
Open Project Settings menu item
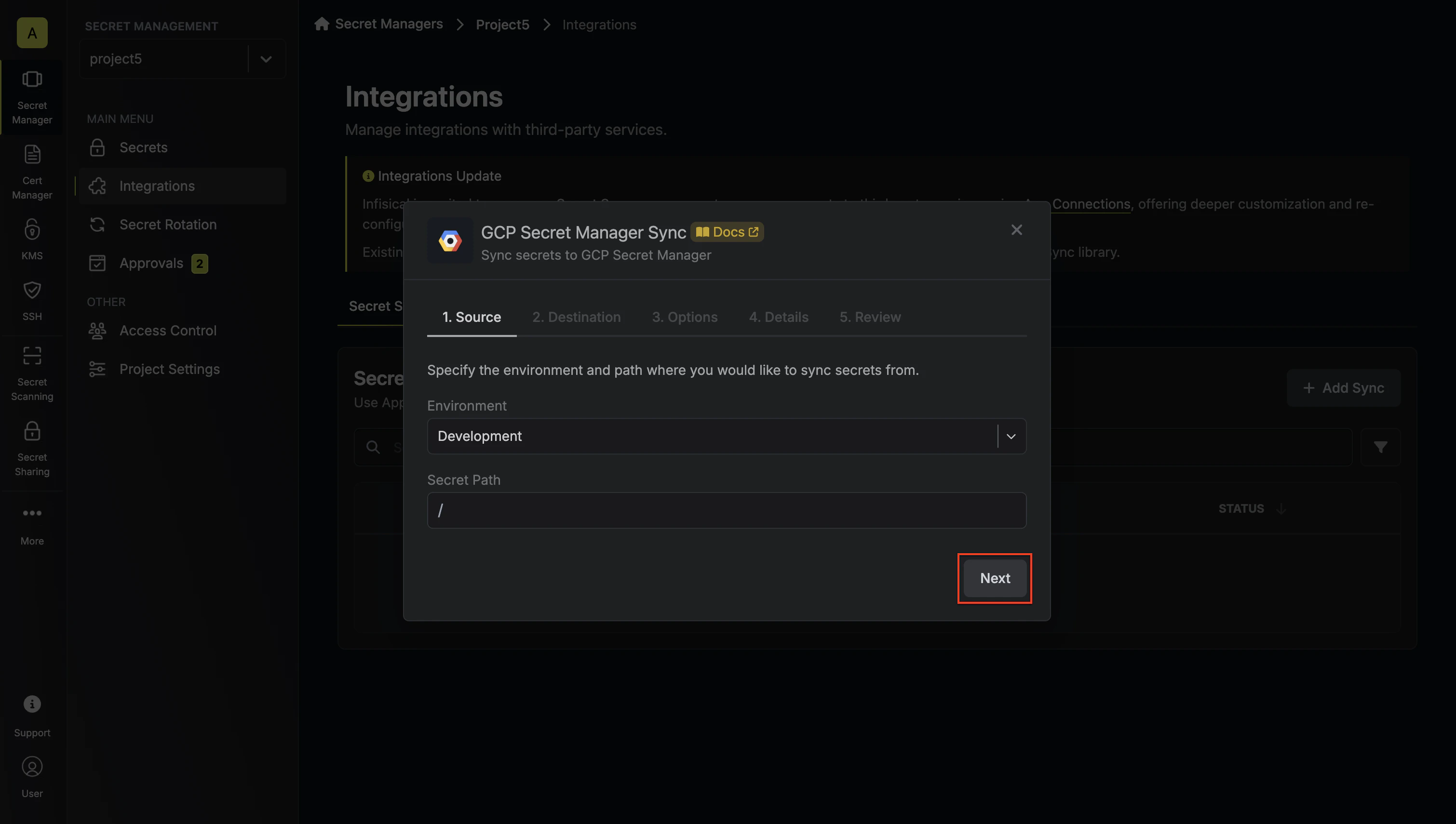pos(182,369)
